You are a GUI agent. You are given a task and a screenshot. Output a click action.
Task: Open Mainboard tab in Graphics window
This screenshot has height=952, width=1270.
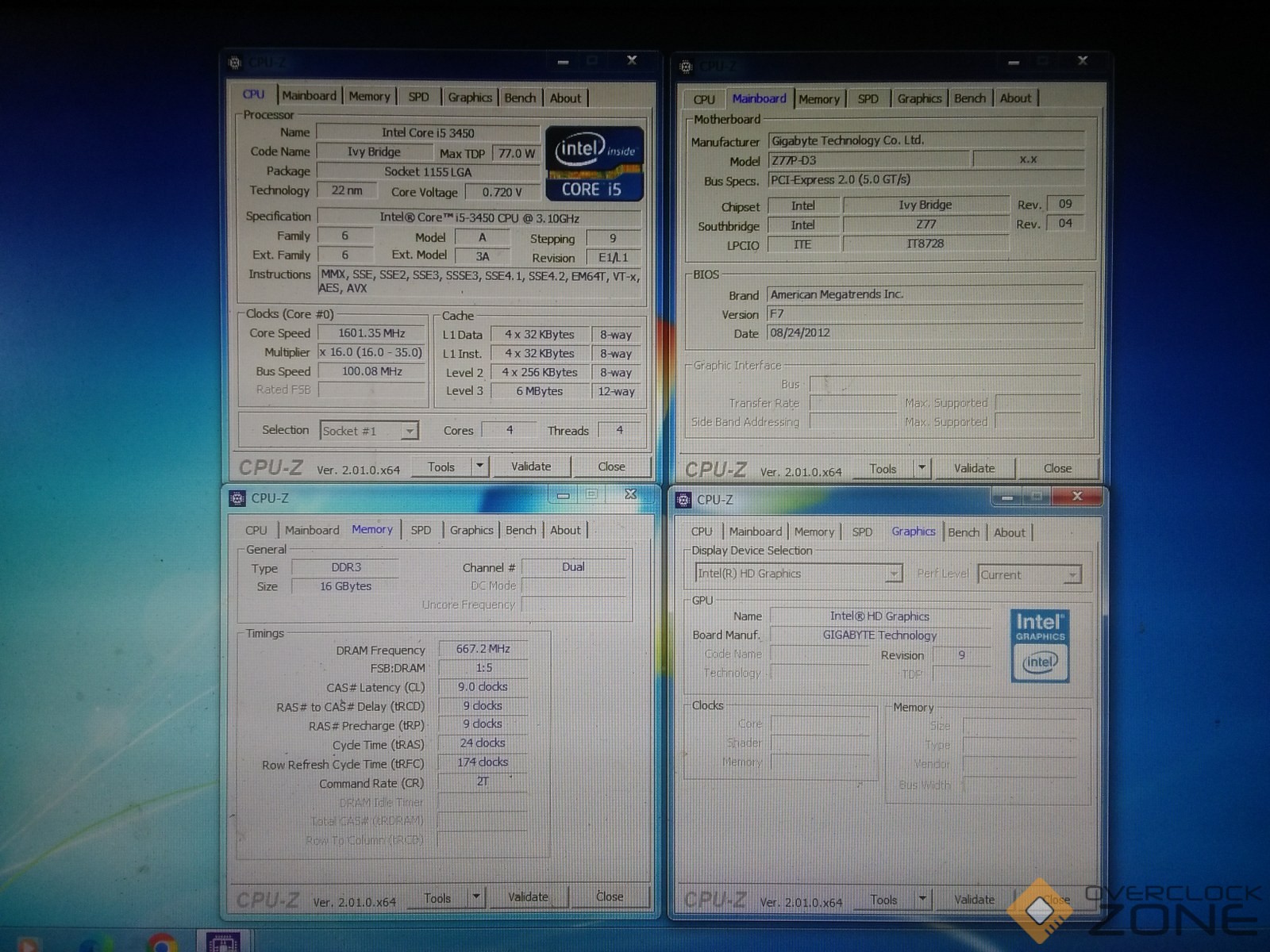tap(756, 532)
